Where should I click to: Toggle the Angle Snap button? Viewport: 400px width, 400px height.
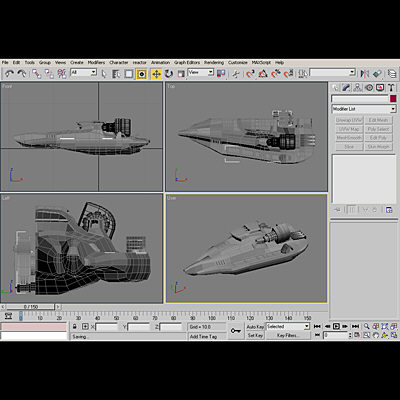[263, 74]
